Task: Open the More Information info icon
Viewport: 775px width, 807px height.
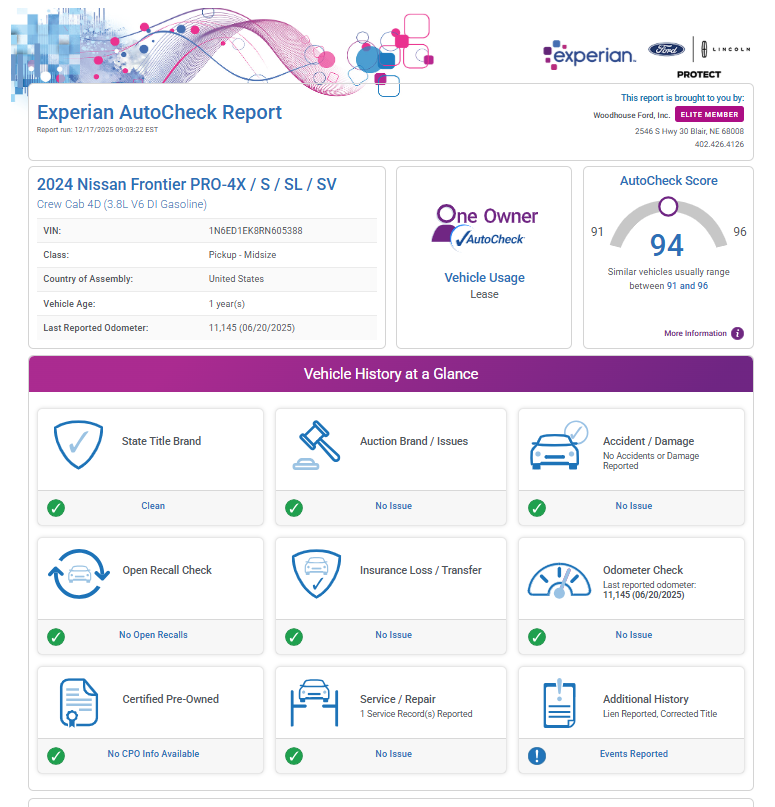Action: tap(737, 334)
